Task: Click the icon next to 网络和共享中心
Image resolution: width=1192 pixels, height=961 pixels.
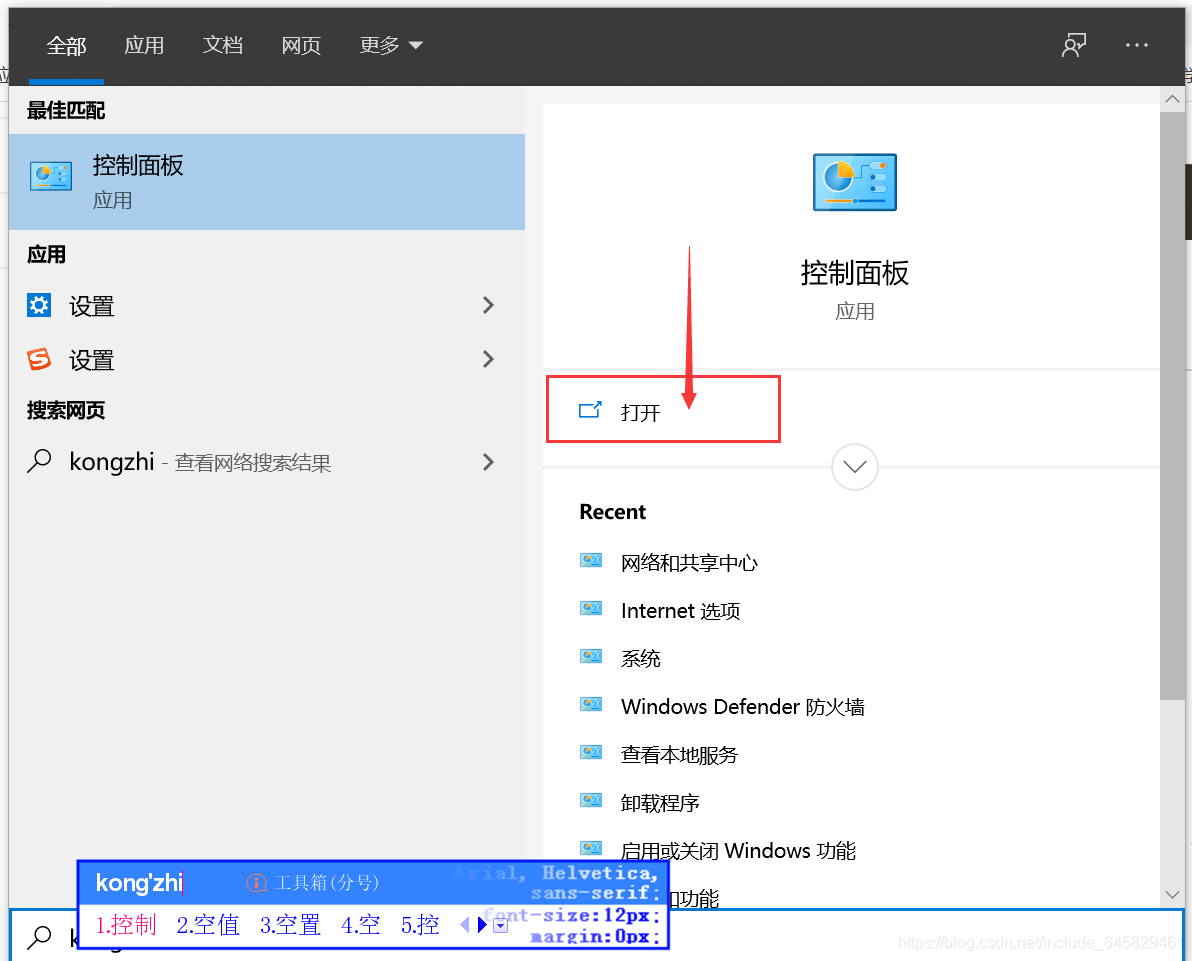Action: click(591, 560)
